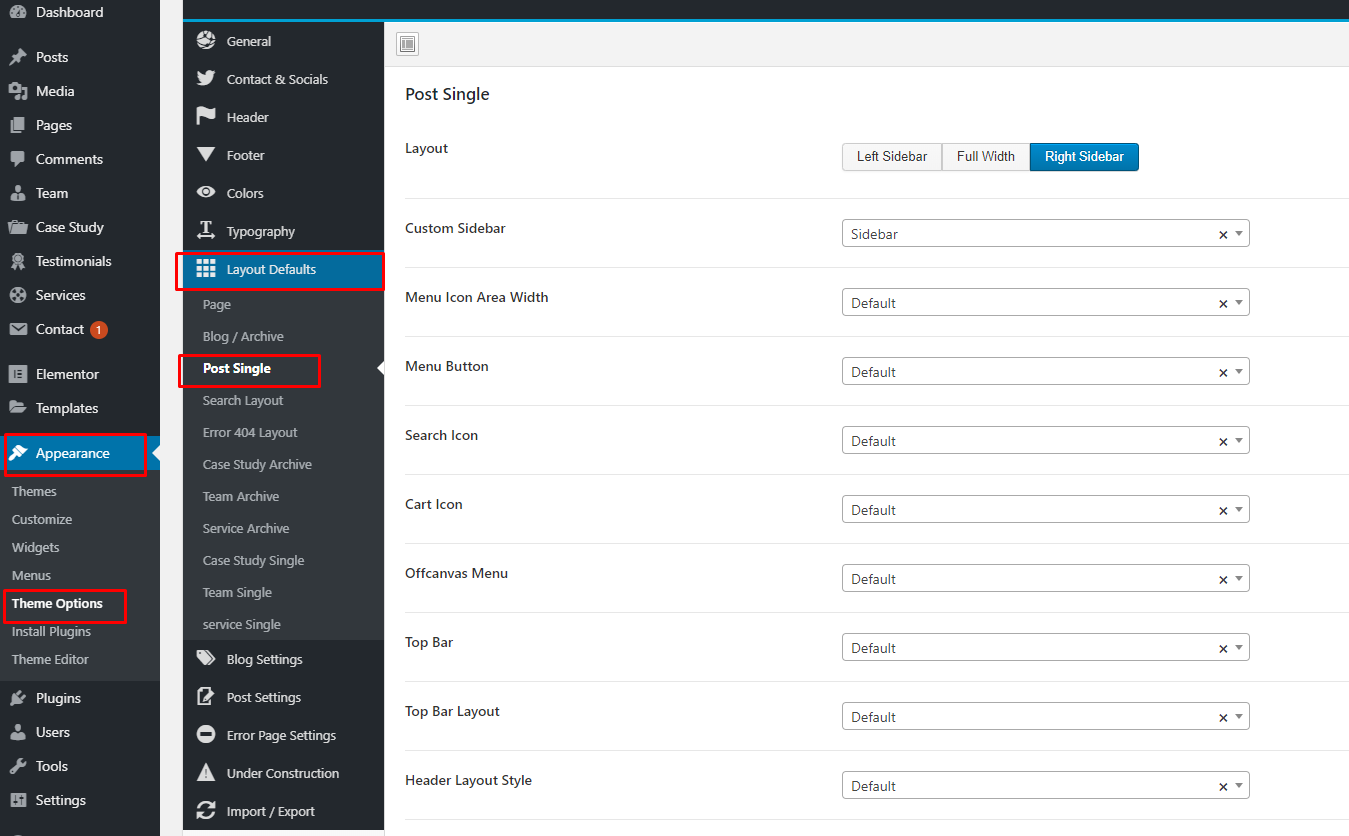Click the Posts pushpin icon

tap(18, 57)
